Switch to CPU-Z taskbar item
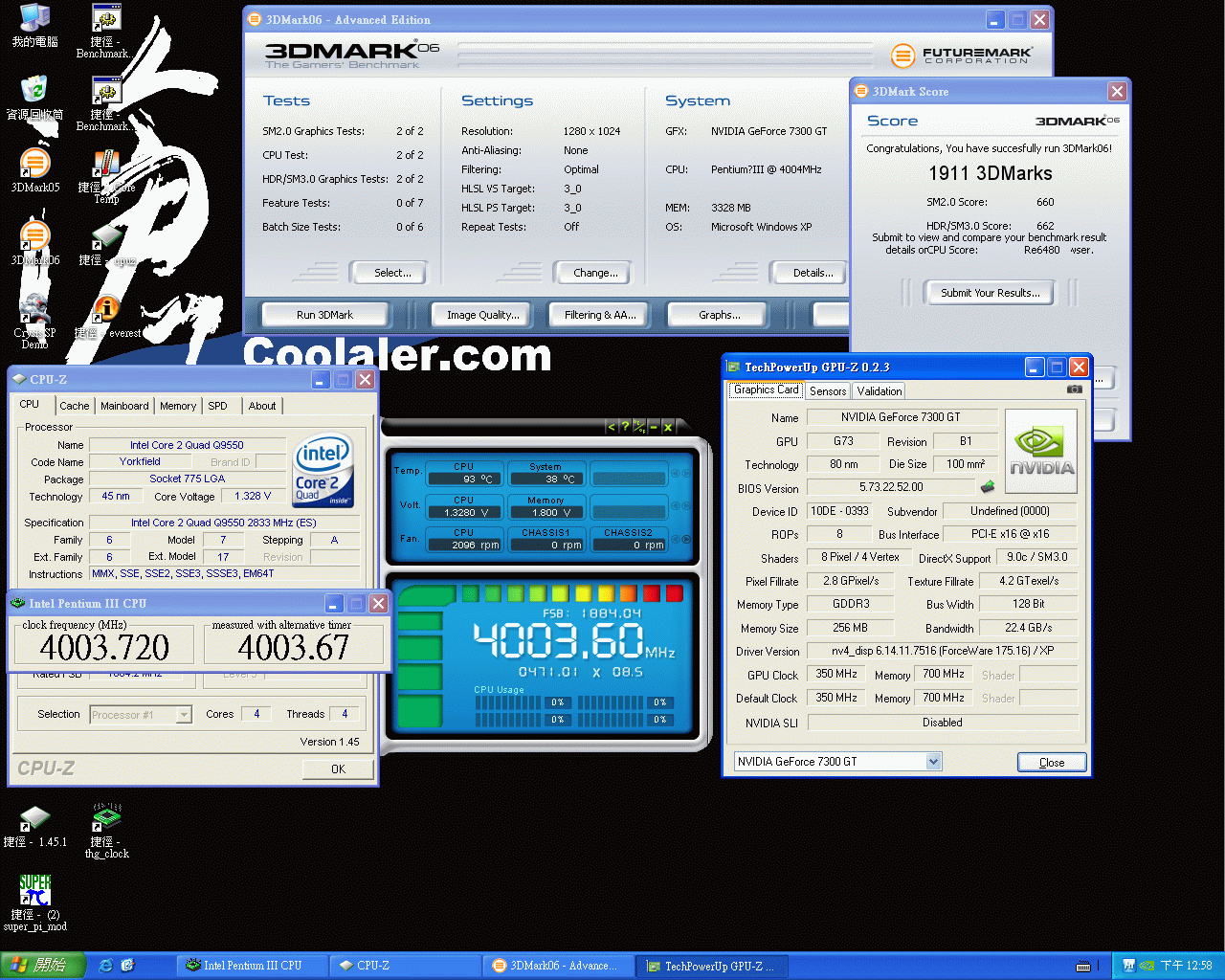Image resolution: width=1225 pixels, height=980 pixels. pyautogui.click(x=405, y=966)
